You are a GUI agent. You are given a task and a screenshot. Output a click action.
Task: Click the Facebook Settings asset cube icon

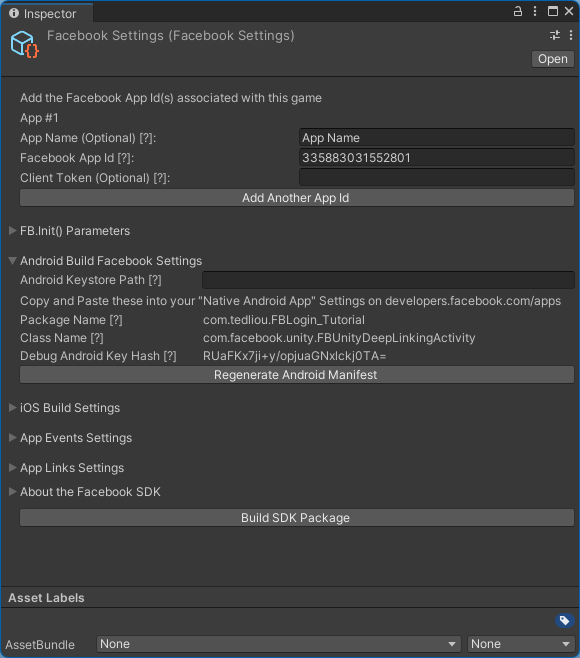coord(24,44)
